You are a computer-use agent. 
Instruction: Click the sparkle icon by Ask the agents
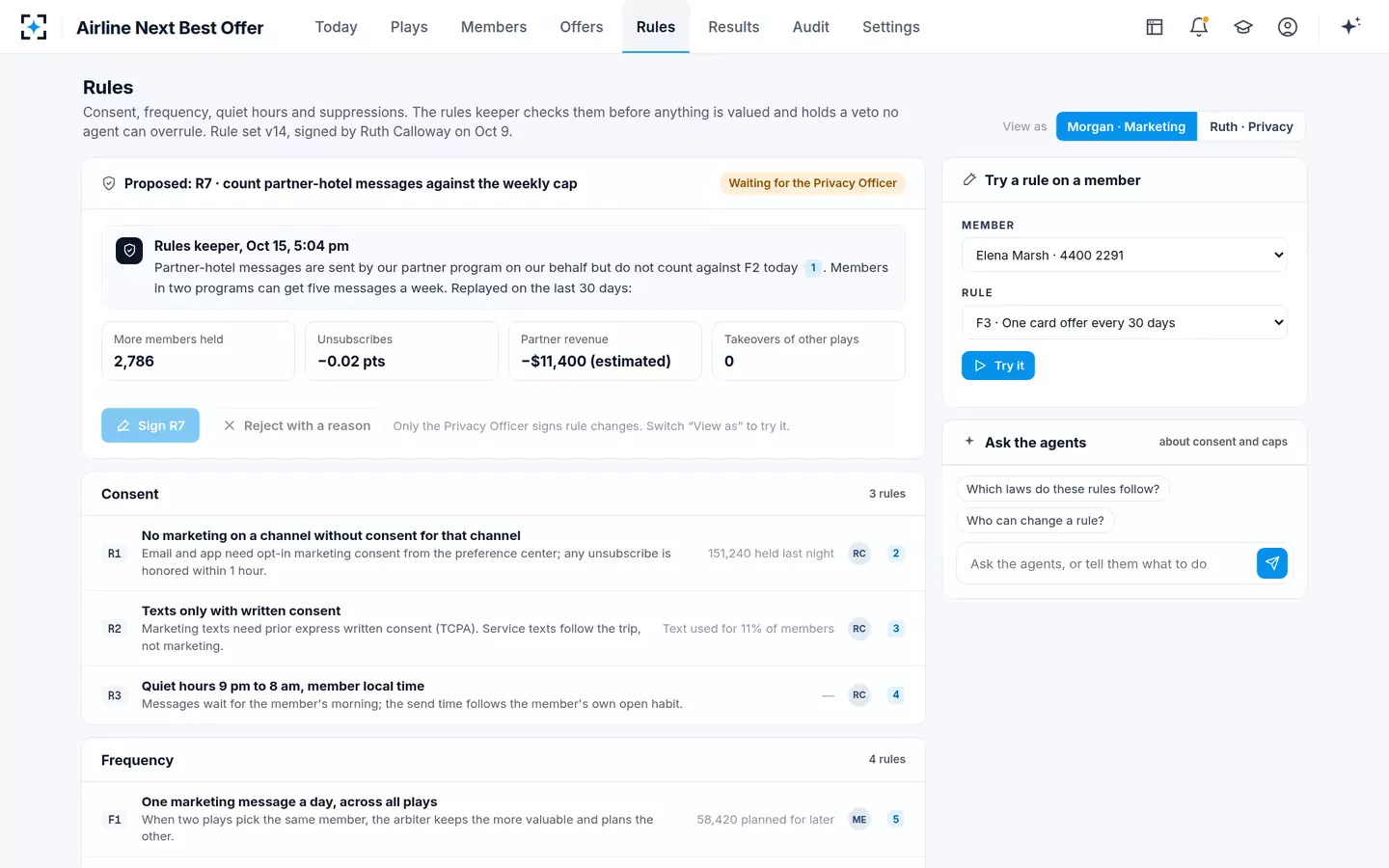click(x=969, y=442)
